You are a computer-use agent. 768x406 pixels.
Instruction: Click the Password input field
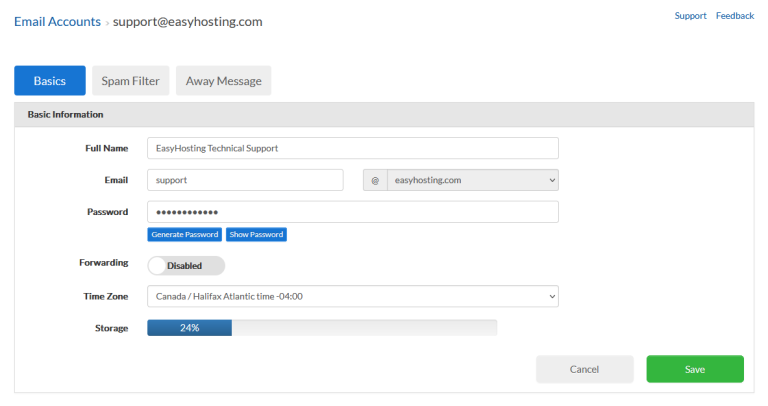pos(353,212)
